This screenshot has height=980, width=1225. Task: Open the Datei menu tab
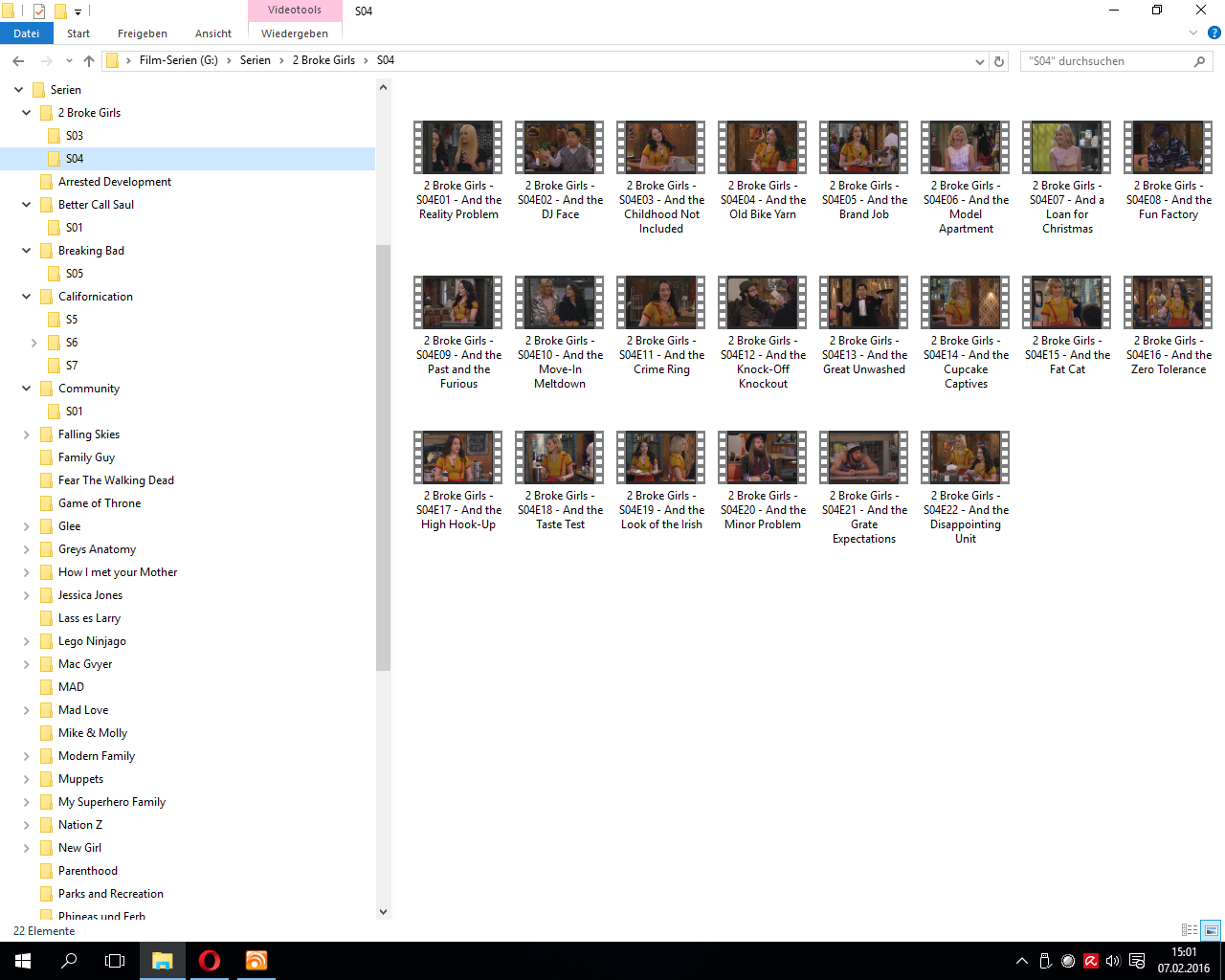click(27, 33)
